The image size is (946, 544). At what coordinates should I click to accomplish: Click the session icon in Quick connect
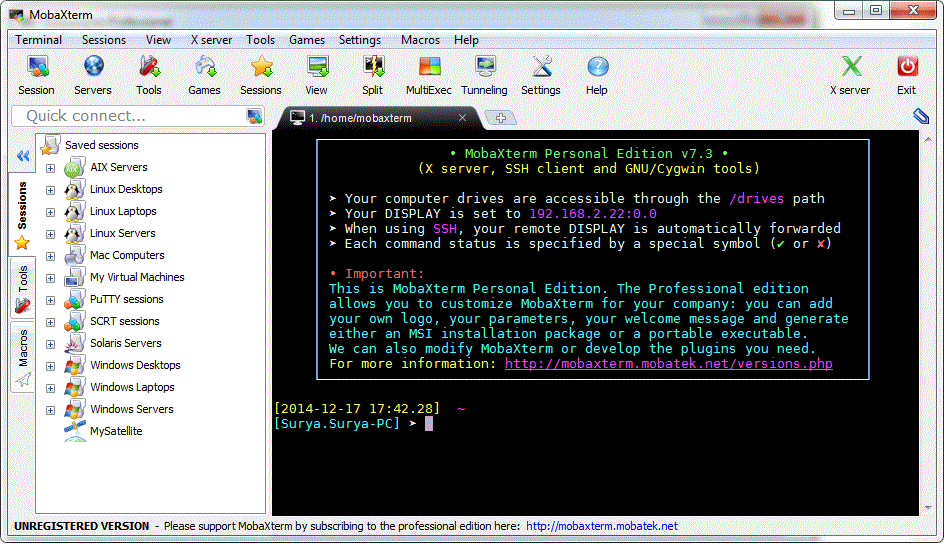tap(254, 116)
